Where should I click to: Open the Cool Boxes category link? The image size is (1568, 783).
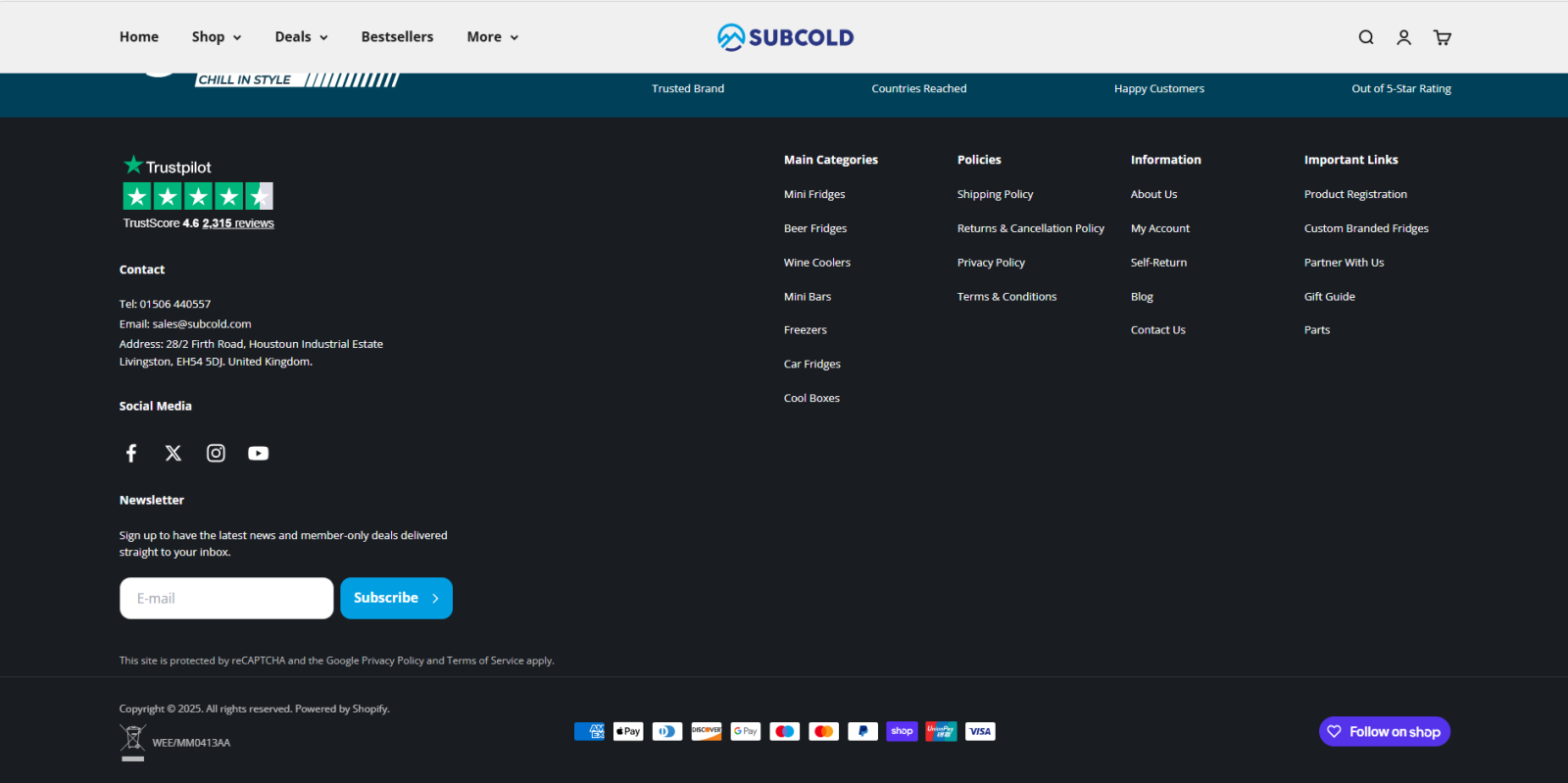click(811, 398)
